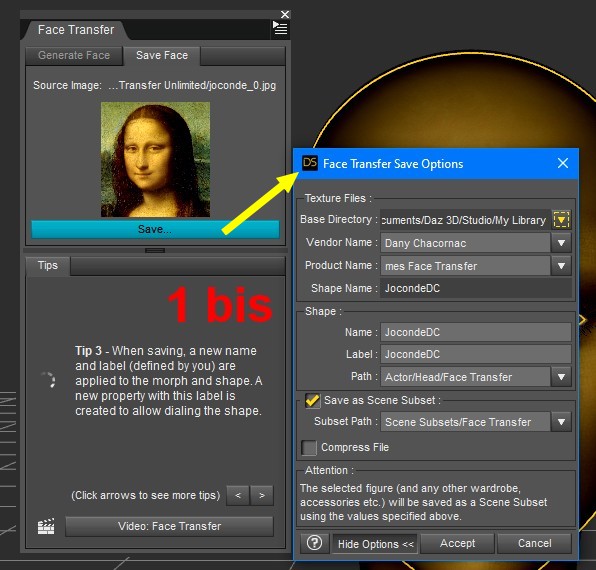Open the Video: Face Transfer button

(169, 526)
